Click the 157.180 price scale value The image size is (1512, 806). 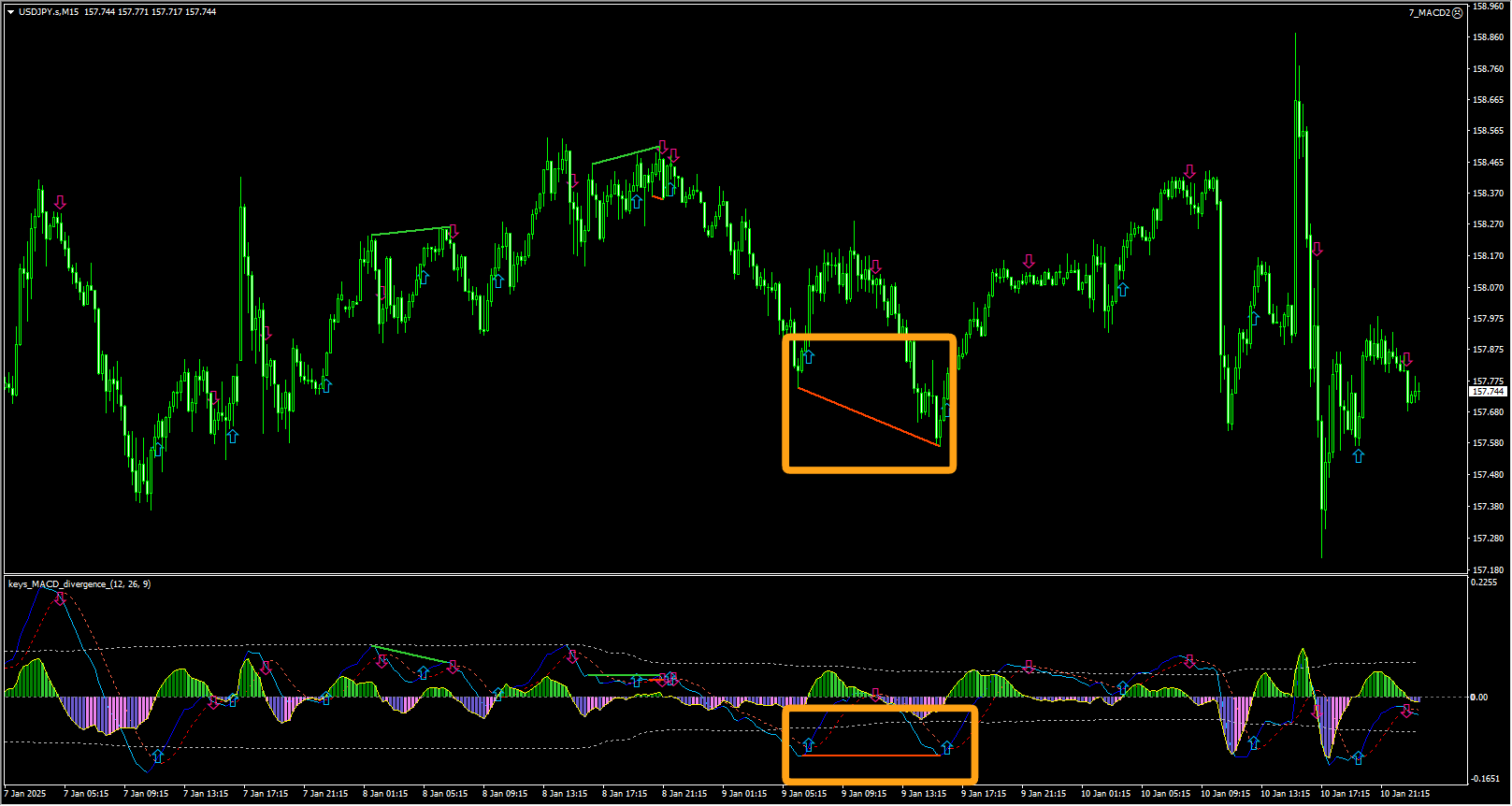click(1488, 569)
